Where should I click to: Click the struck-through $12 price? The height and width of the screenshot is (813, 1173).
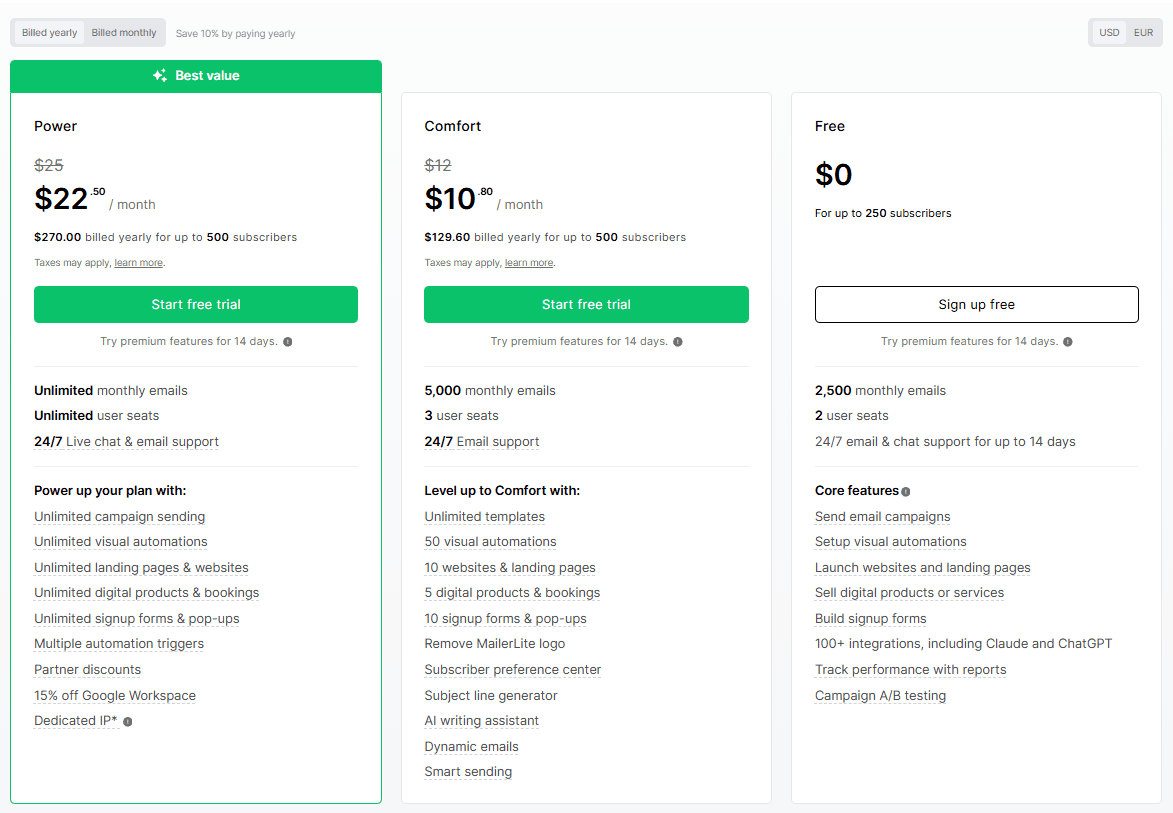coord(438,165)
